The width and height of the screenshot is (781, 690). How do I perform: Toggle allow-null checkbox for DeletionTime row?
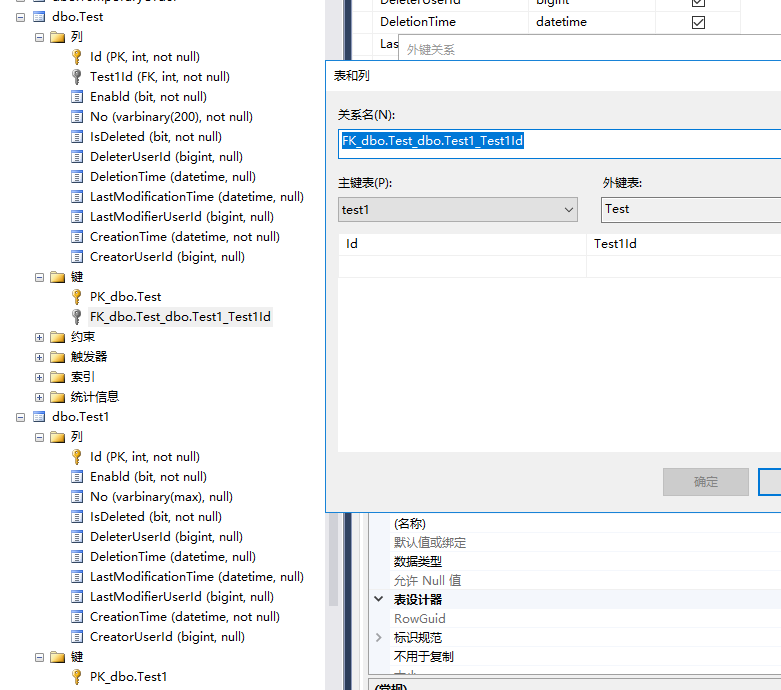[698, 22]
